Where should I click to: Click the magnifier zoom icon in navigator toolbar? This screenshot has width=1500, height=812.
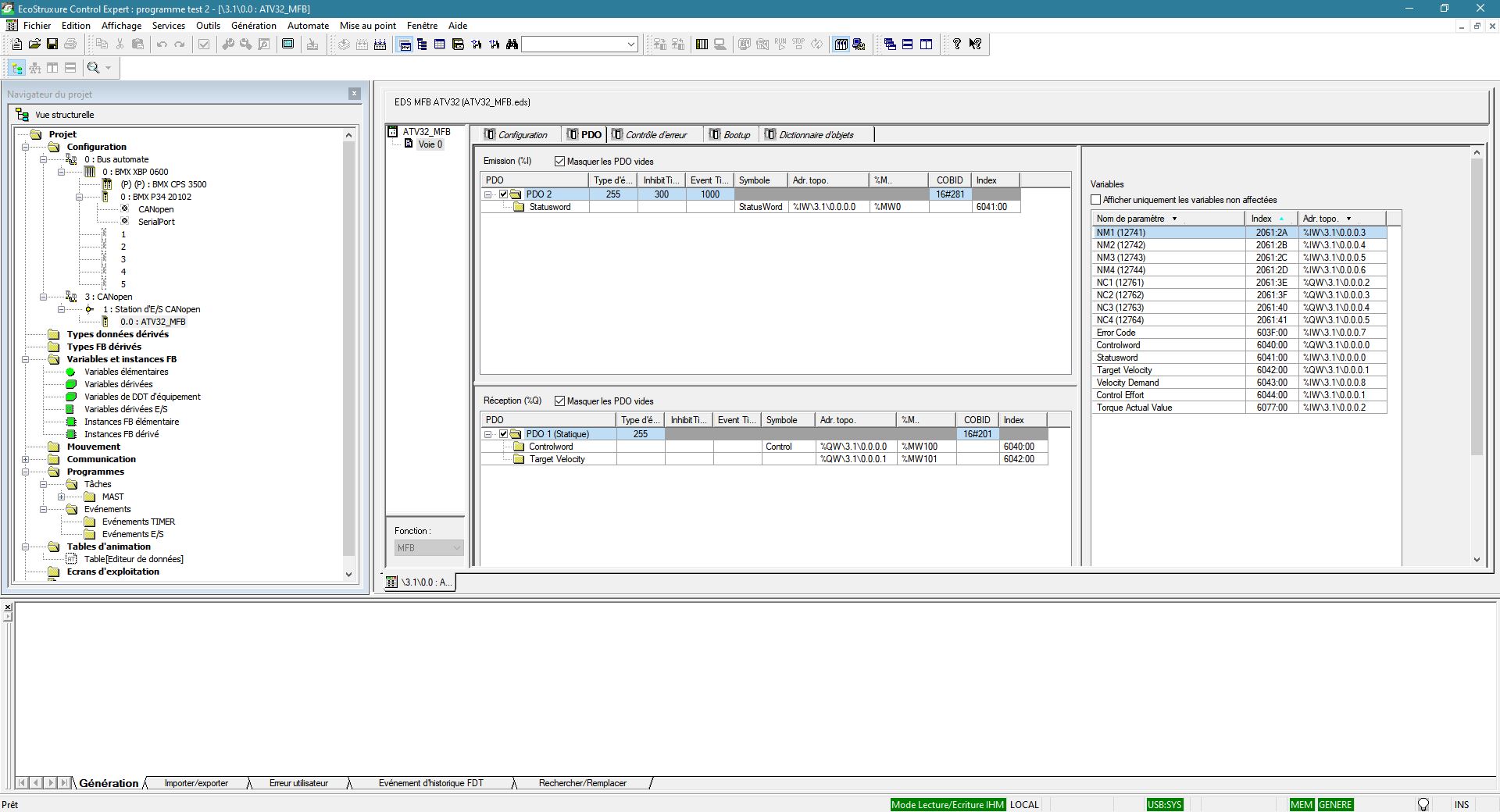(94, 68)
